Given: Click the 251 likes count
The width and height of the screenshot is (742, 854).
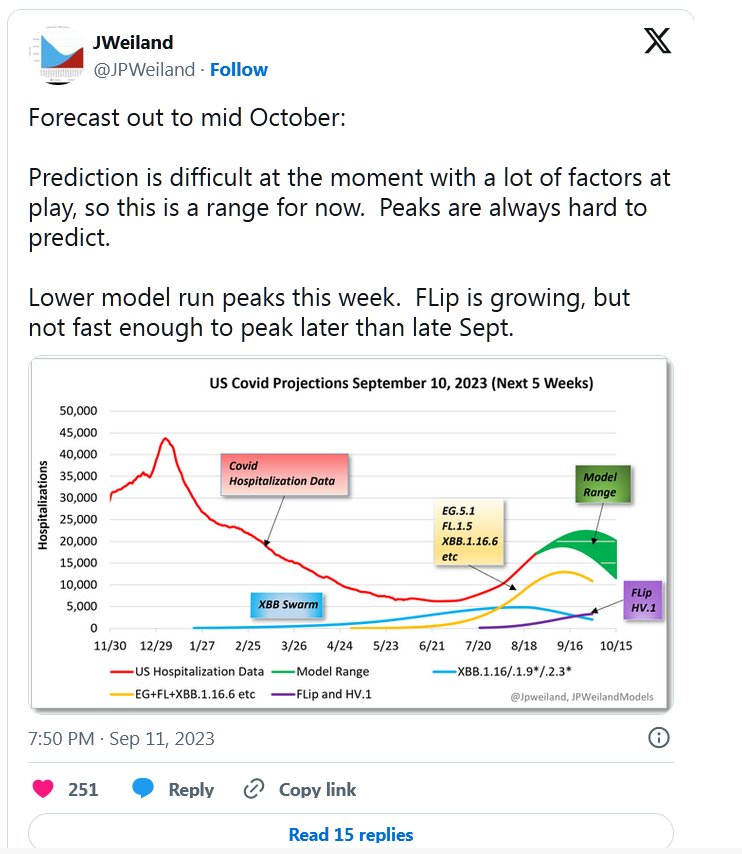Looking at the screenshot, I should (x=83, y=789).
